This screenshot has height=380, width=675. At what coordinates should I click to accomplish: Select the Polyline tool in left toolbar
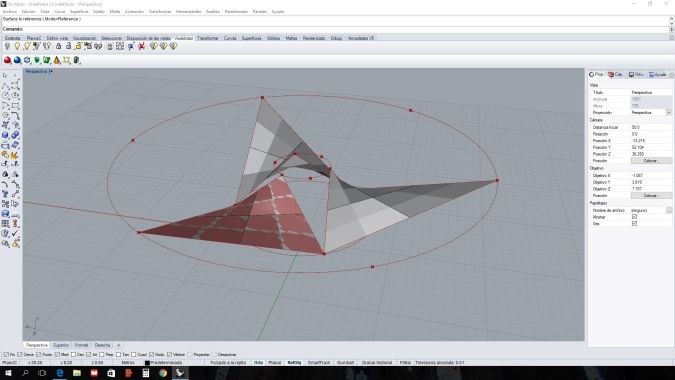click(x=6, y=86)
